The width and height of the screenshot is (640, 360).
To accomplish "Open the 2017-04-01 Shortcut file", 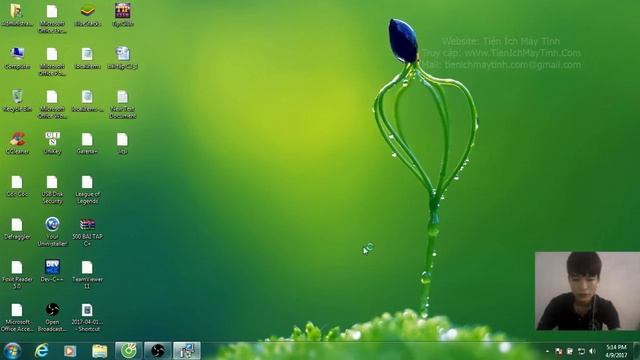I will point(87,317).
